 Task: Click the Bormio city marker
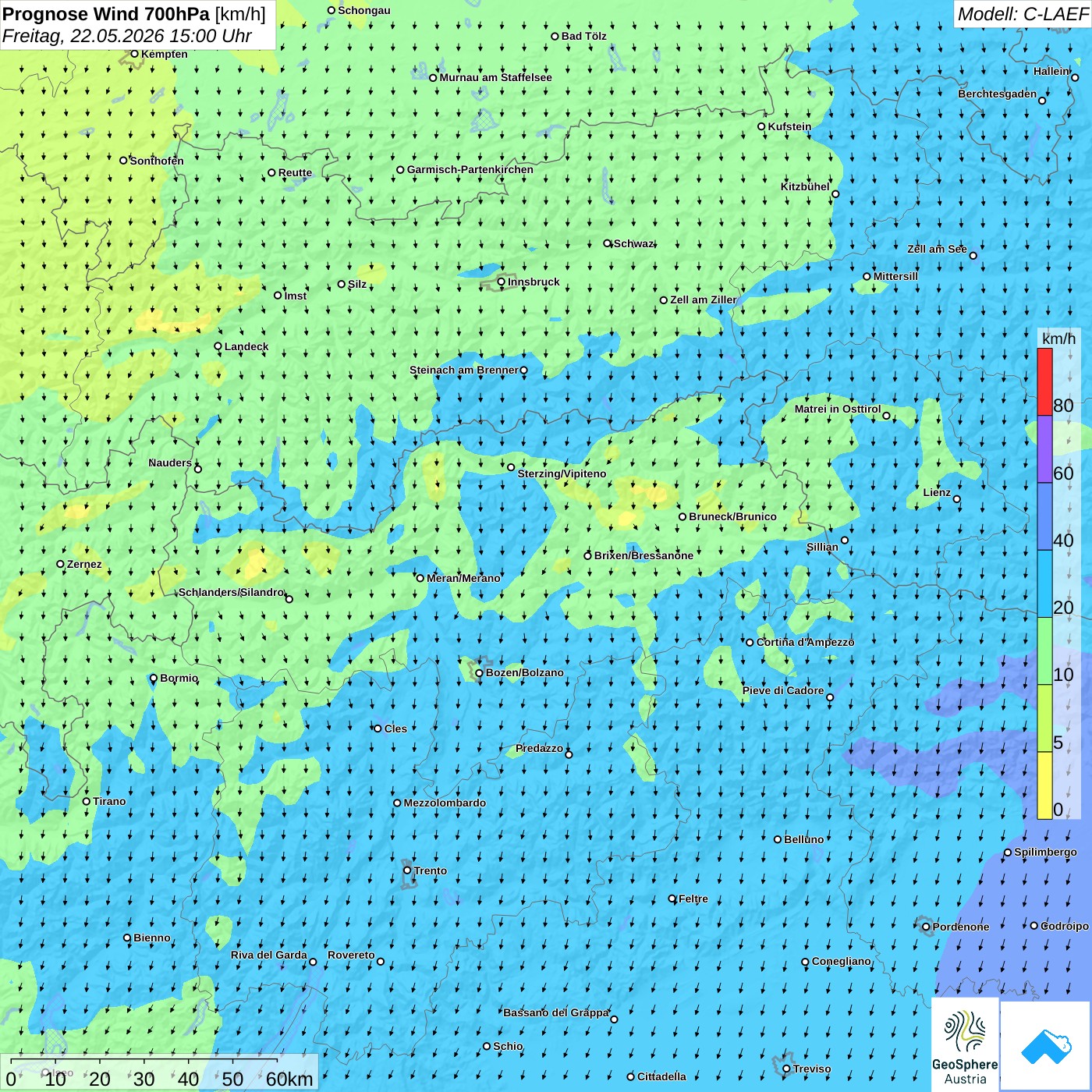(154, 679)
